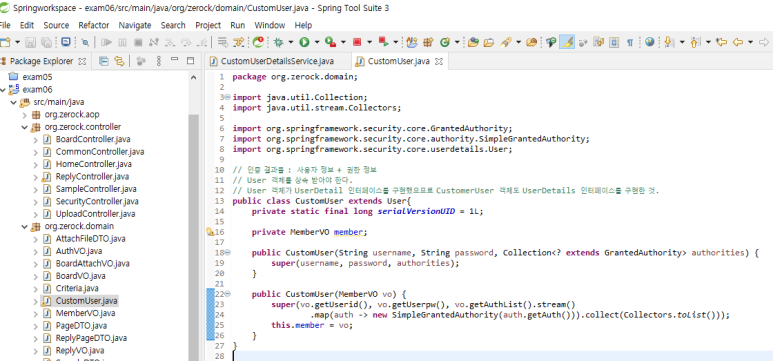
Task: Click the Open Type icon
Action: coord(473,42)
